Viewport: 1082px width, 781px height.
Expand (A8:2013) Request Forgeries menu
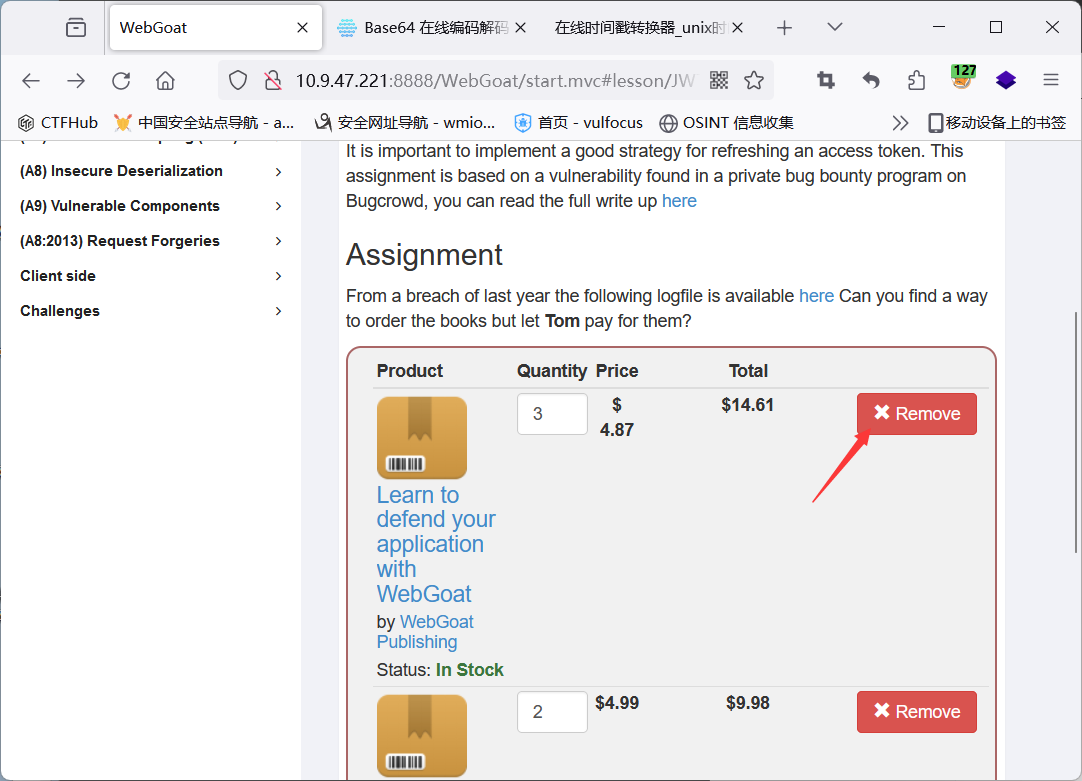point(150,241)
